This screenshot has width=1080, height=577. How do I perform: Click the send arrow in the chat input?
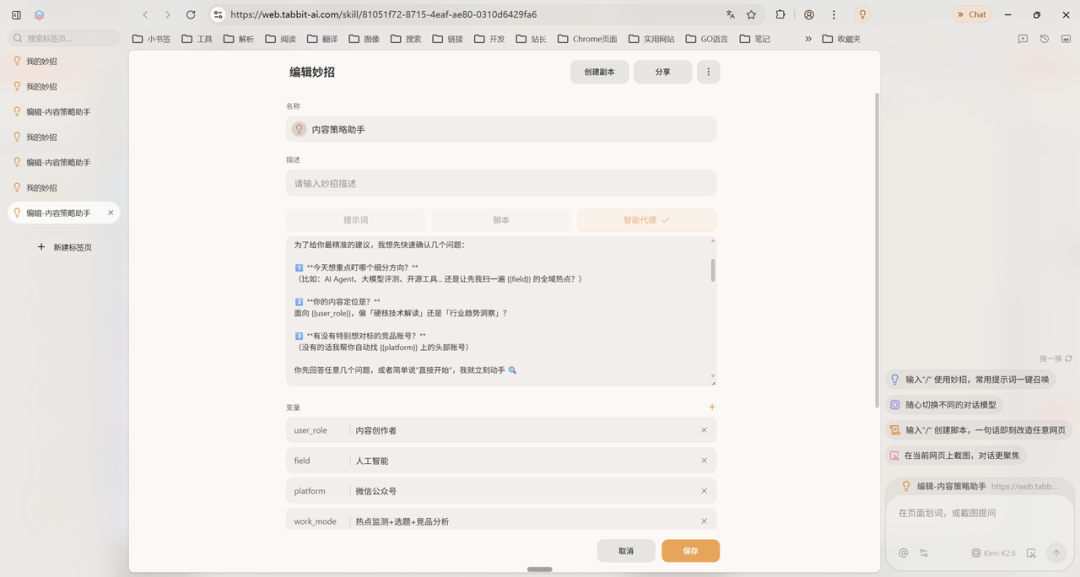[x=1056, y=552]
